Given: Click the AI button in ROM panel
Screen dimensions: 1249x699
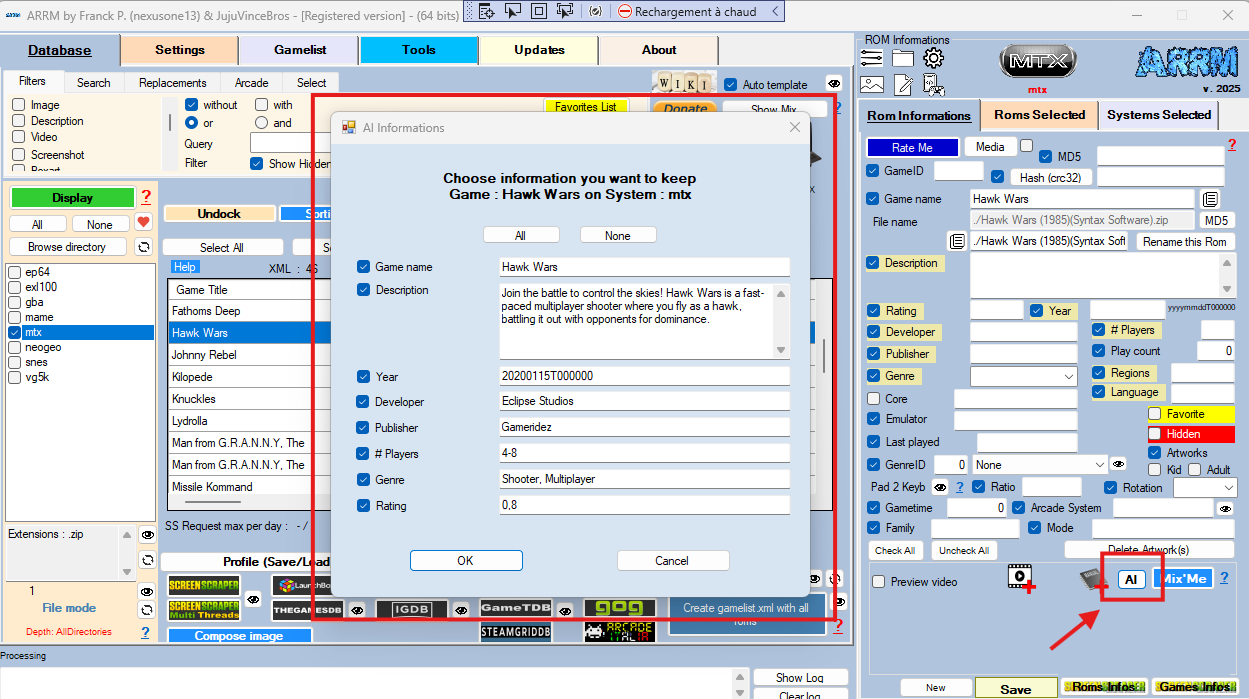Looking at the screenshot, I should point(1131,579).
